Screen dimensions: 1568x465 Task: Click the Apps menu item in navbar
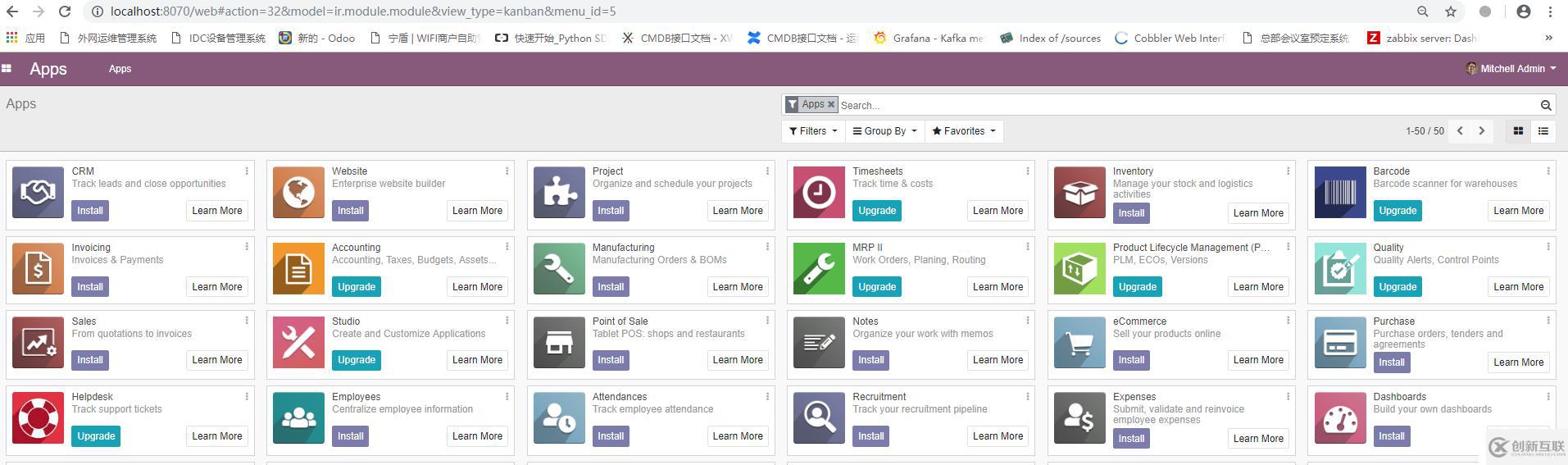tap(120, 69)
